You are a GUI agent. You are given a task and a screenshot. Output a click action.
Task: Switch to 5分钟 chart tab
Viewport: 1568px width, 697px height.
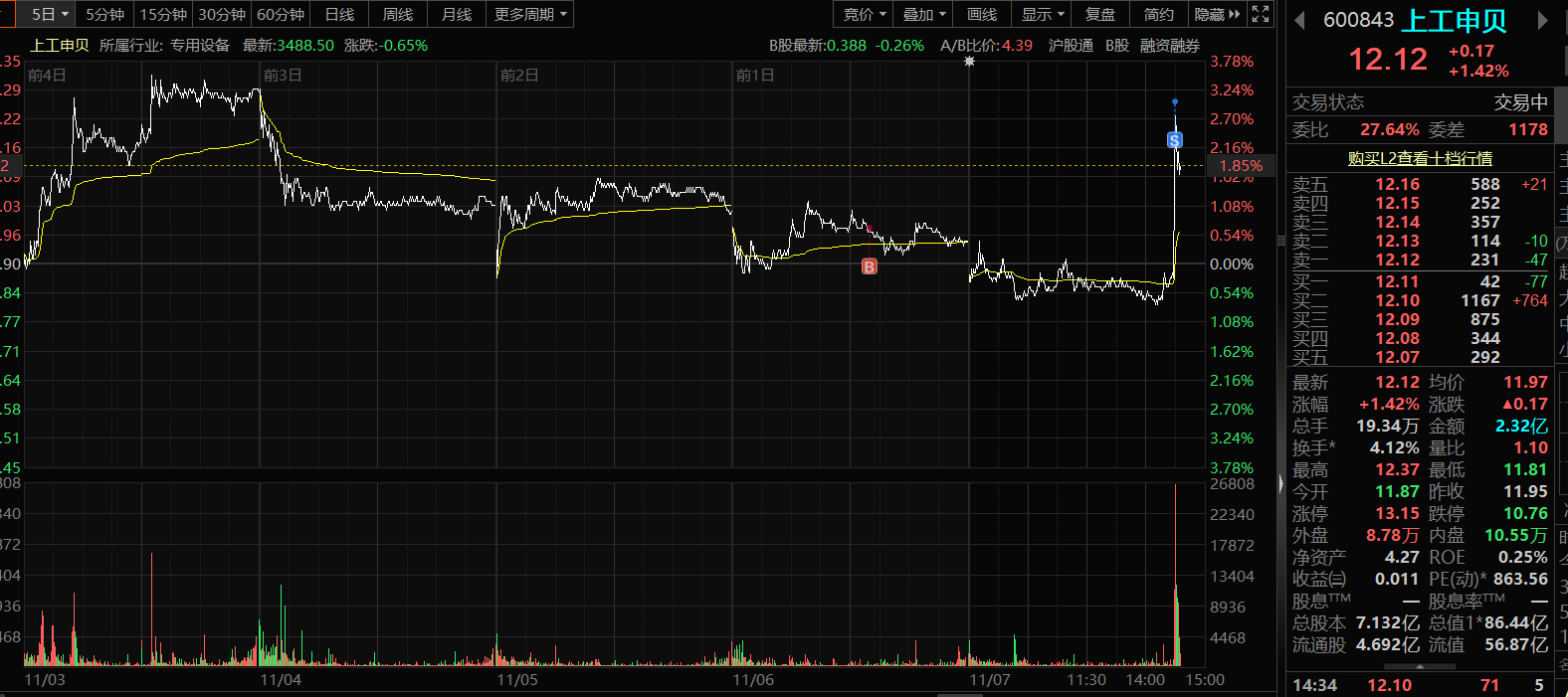104,14
